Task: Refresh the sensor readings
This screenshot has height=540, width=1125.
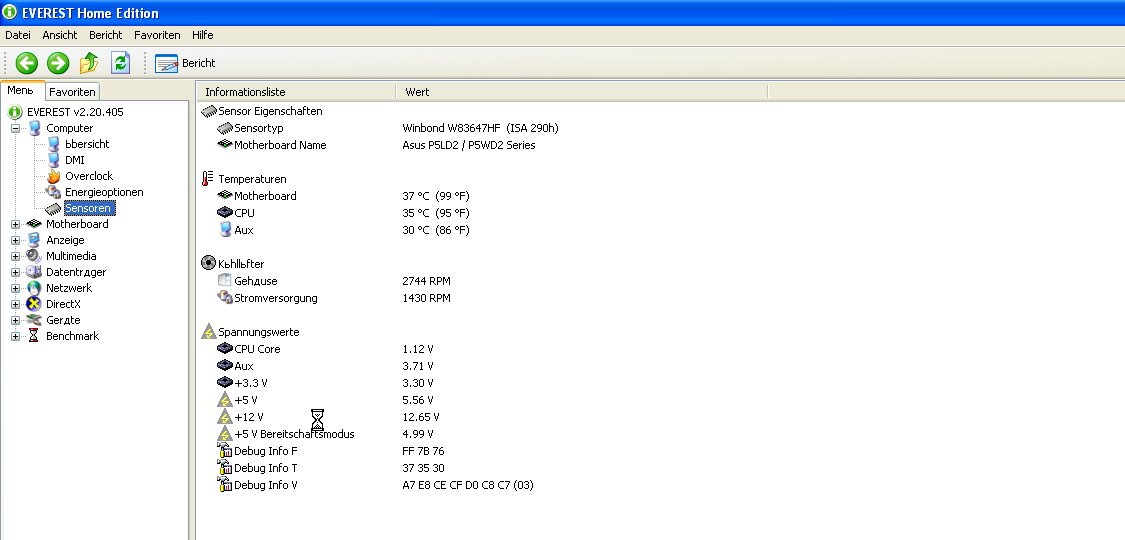Action: coord(121,63)
